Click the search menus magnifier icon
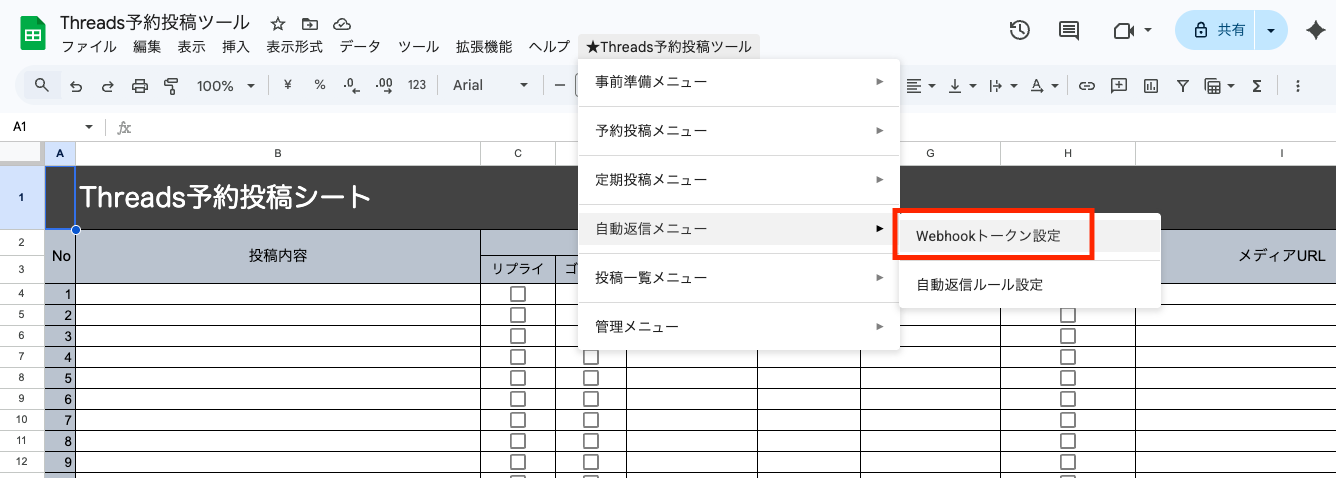This screenshot has height=478, width=1336. tap(41, 85)
